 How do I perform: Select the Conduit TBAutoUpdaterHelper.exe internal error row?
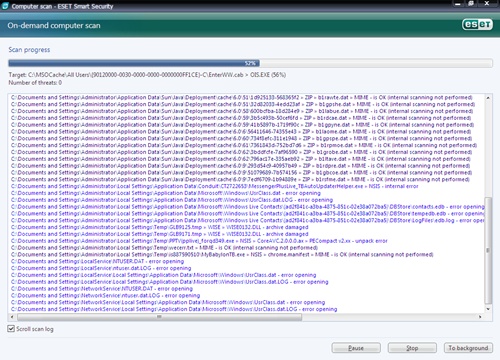(x=214, y=186)
